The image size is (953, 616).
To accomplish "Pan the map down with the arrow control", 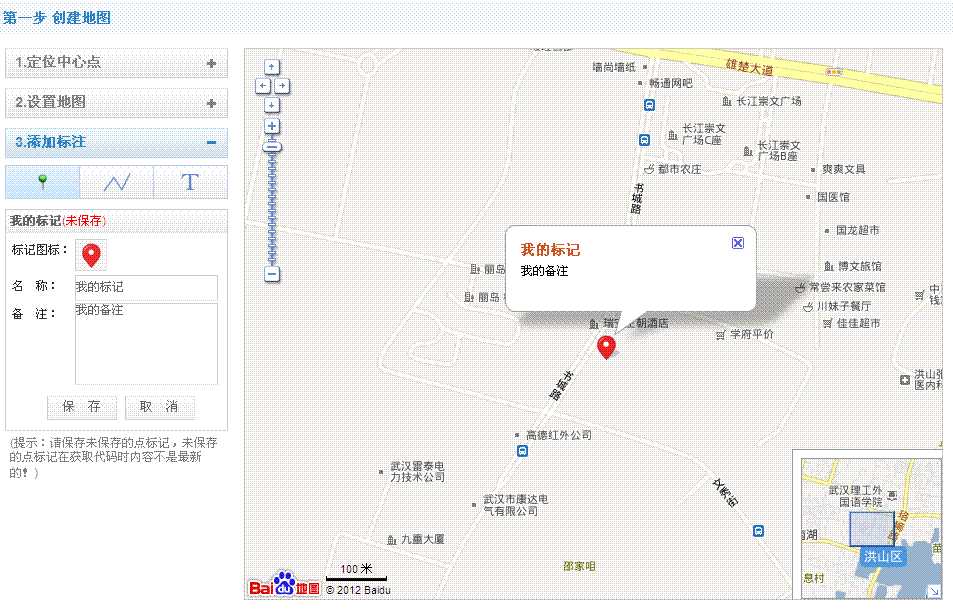I will 272,104.
